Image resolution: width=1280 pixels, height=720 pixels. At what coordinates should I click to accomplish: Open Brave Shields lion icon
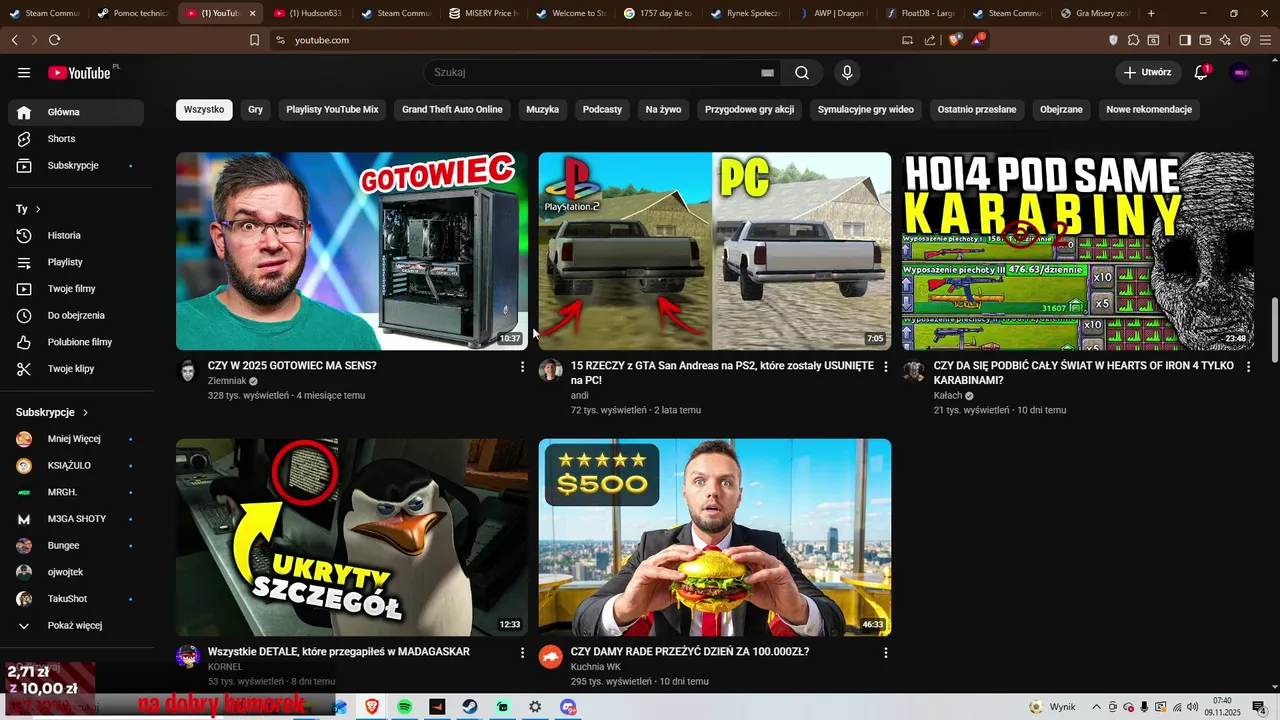pyautogui.click(x=955, y=40)
